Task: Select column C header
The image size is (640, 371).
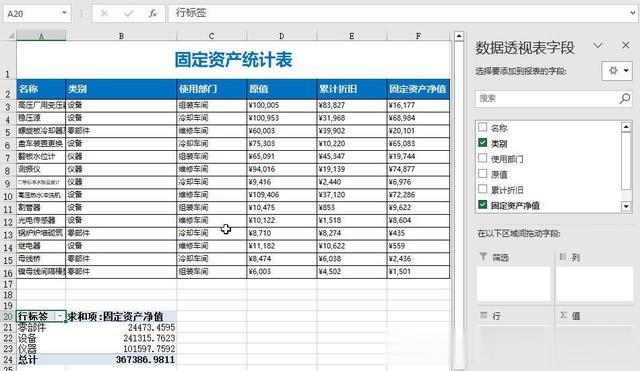Action: pyautogui.click(x=211, y=36)
